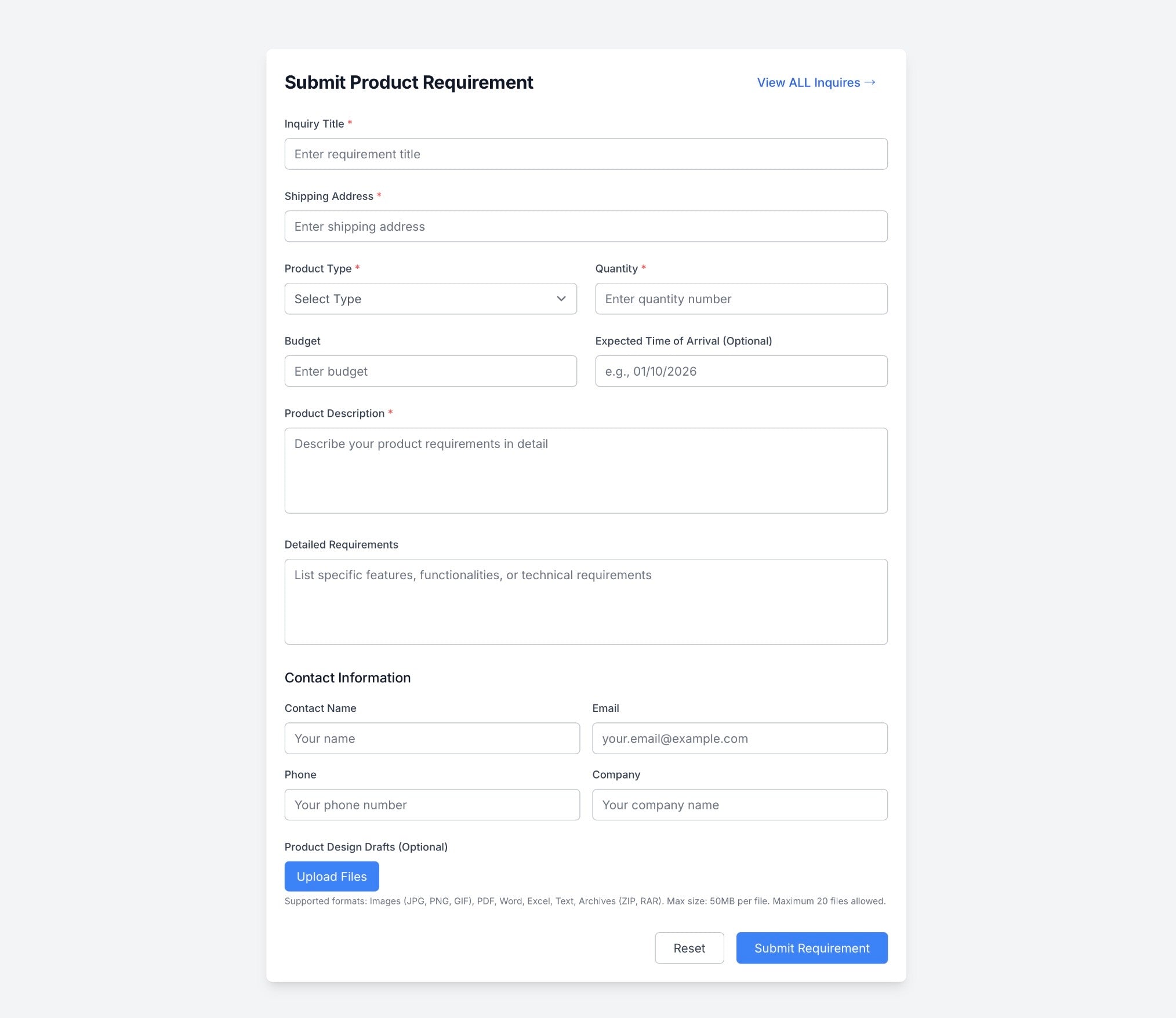This screenshot has height=1018, width=1176.
Task: Click the Expected Time of Arrival field
Action: (x=741, y=371)
